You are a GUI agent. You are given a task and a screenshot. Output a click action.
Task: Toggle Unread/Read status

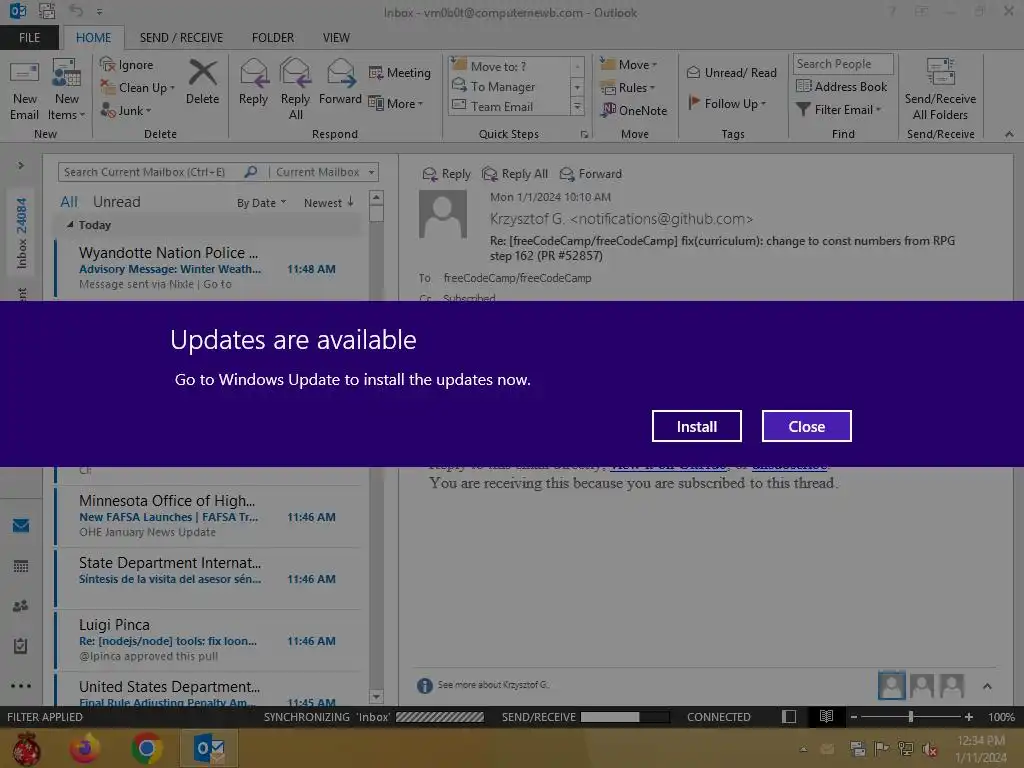731,72
